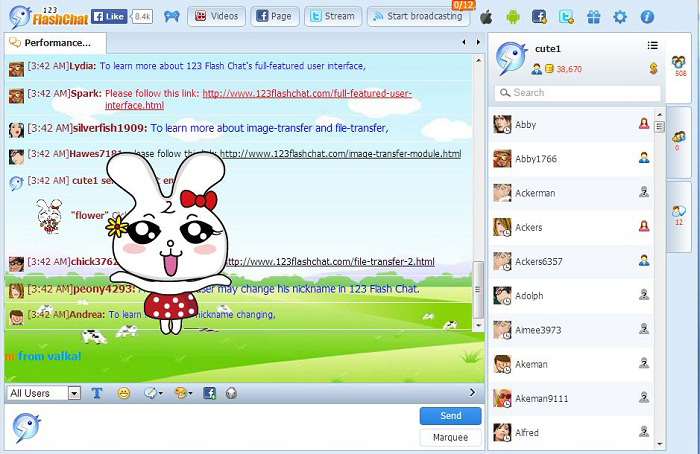This screenshot has height=454, width=700.
Task: Select user Ackers6357 in the list
Action: (x=571, y=262)
